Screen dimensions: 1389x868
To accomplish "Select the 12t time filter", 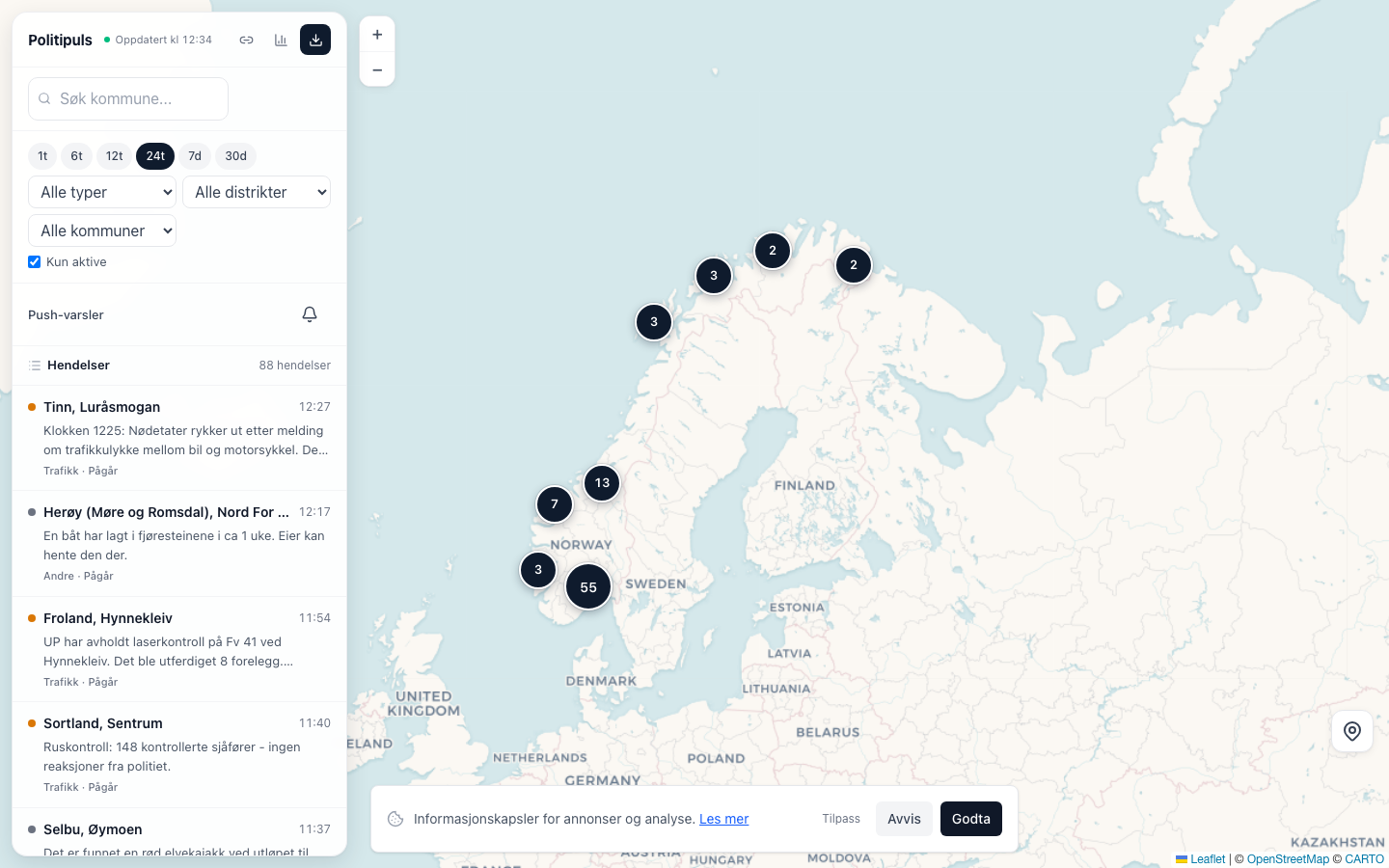I will pyautogui.click(x=115, y=156).
